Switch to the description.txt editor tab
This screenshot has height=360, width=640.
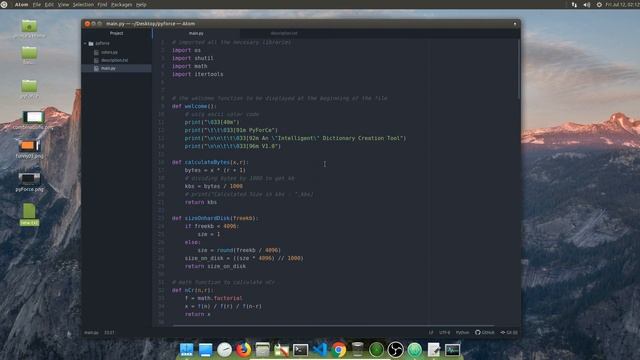coord(284,33)
